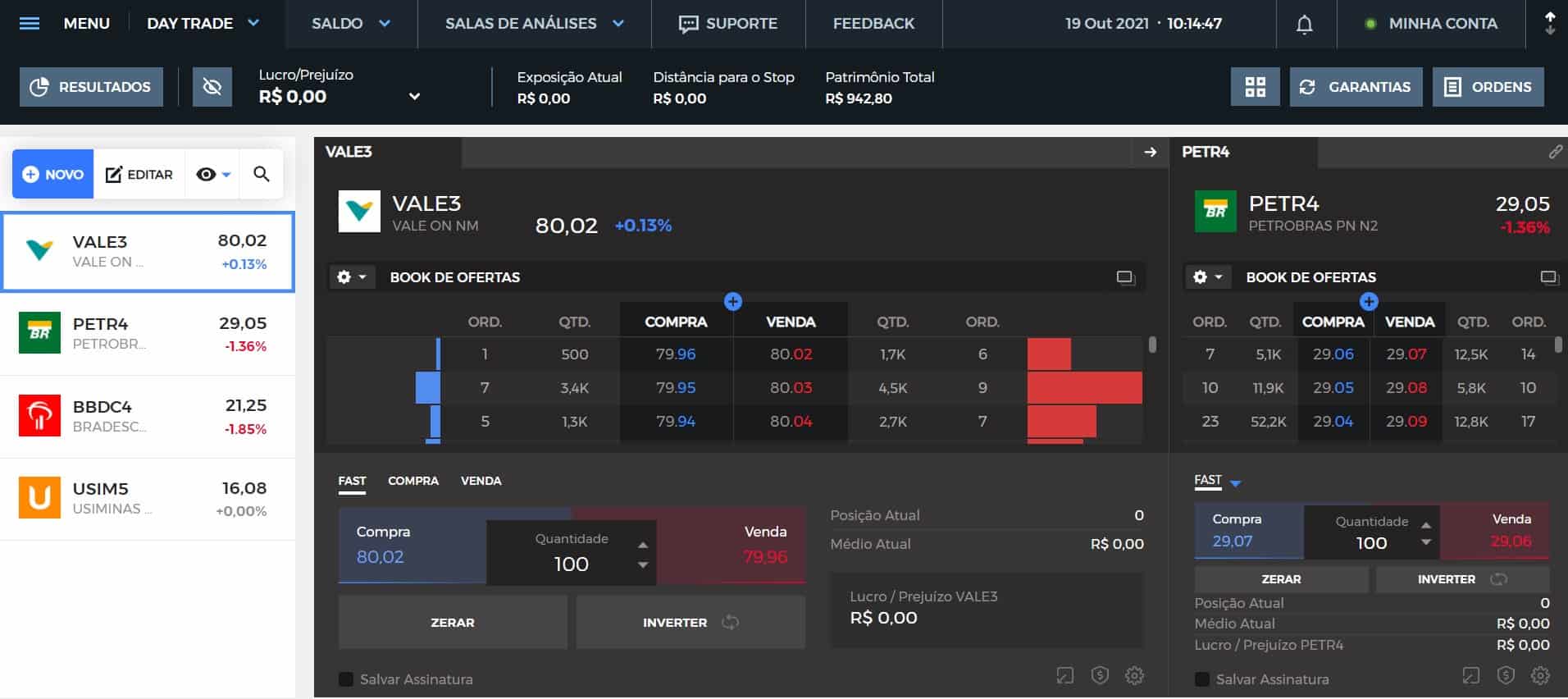Increase VALE3 quantity up arrow
This screenshot has width=1568, height=699.
click(643, 545)
